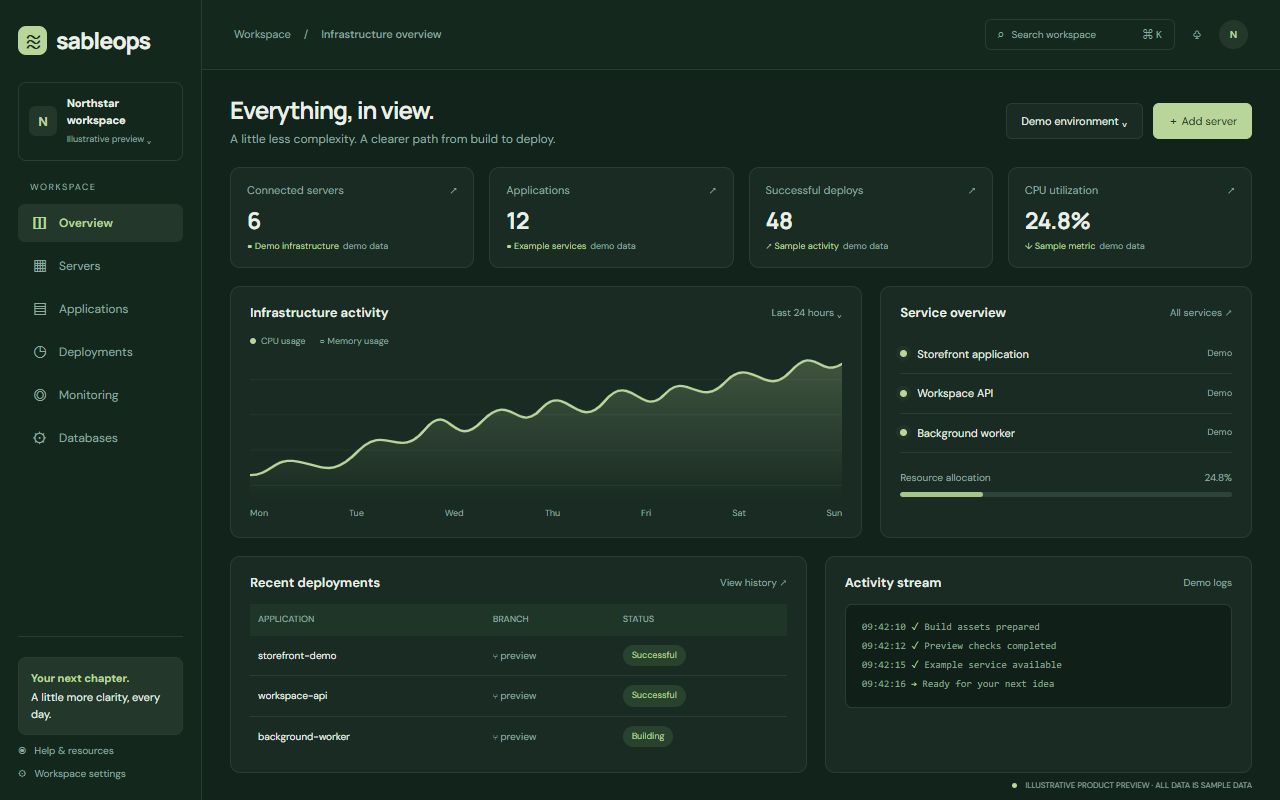Select Storefront application service row
Screen dimensions: 1280x800
click(x=1066, y=354)
